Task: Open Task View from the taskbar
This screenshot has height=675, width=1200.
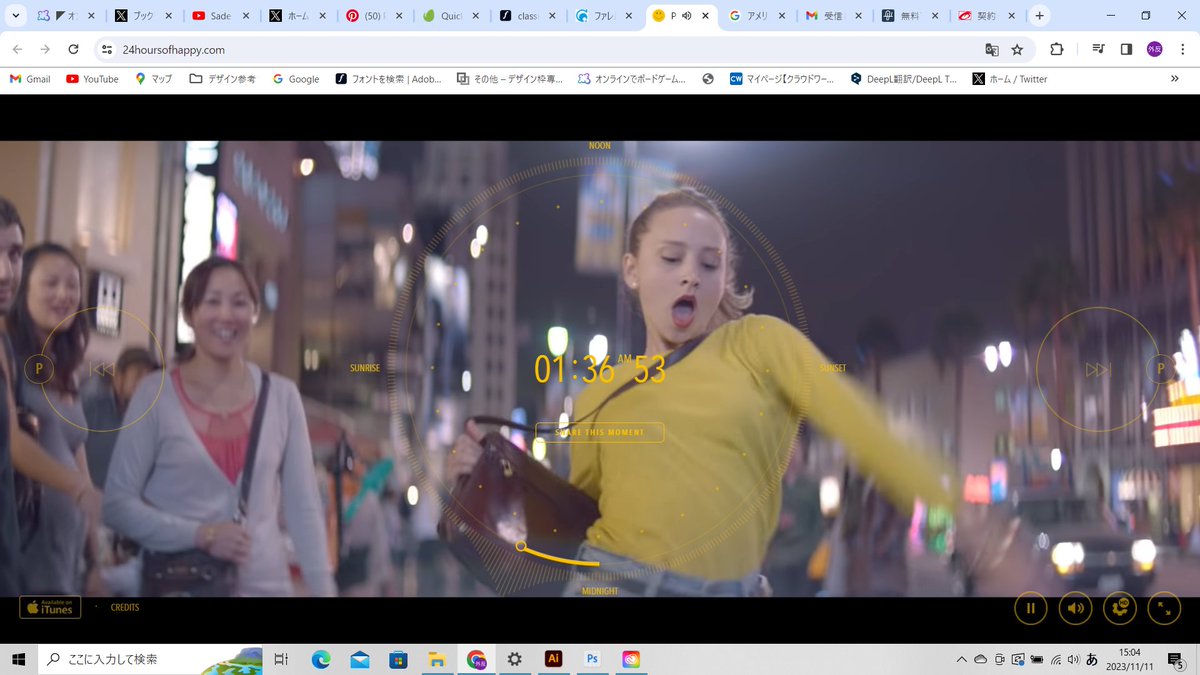Action: coord(281,659)
